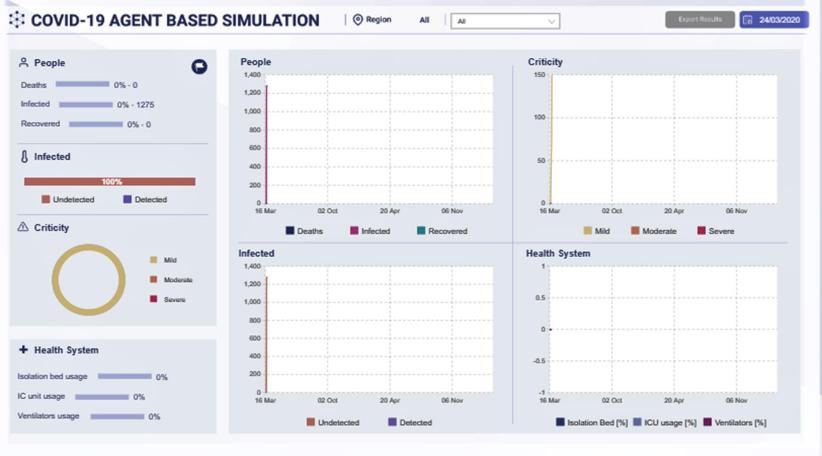The width and height of the screenshot is (822, 456).
Task: Toggle Isolation Bed [%] series legend
Action: [x=592, y=422]
